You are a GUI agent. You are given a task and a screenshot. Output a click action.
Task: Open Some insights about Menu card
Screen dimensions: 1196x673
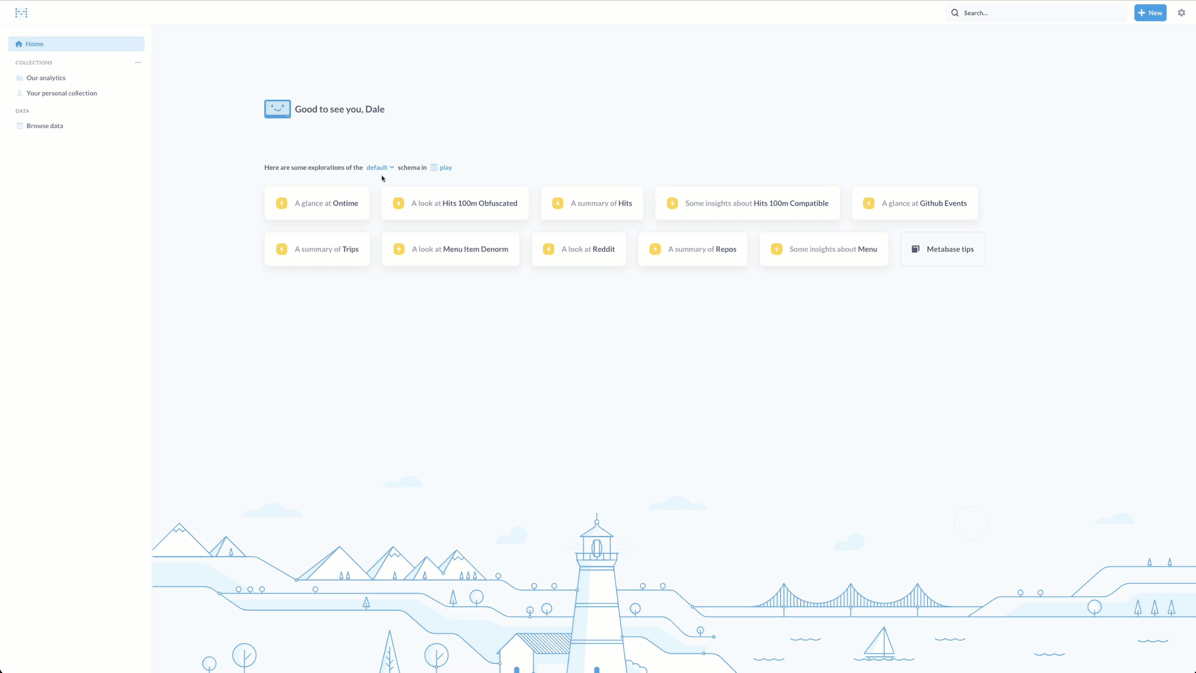[824, 249]
